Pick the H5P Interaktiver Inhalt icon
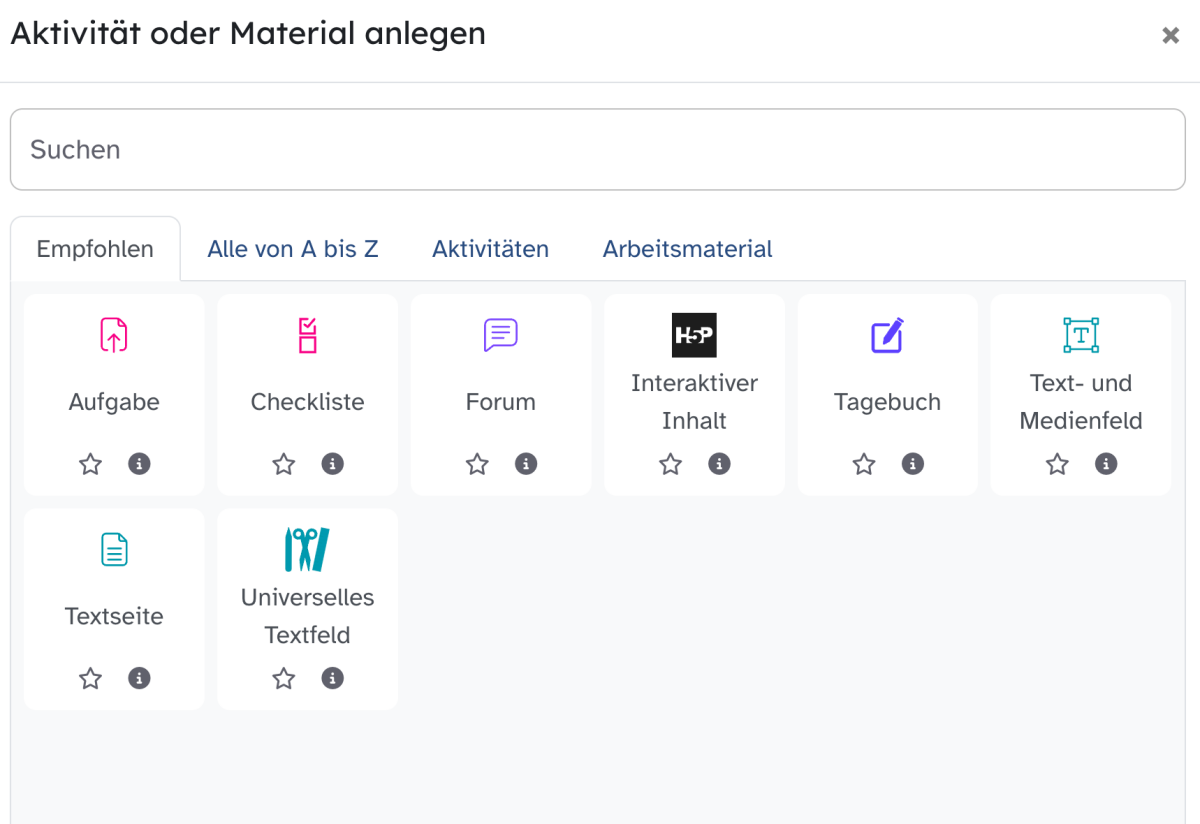The image size is (1200, 824). [x=694, y=335]
